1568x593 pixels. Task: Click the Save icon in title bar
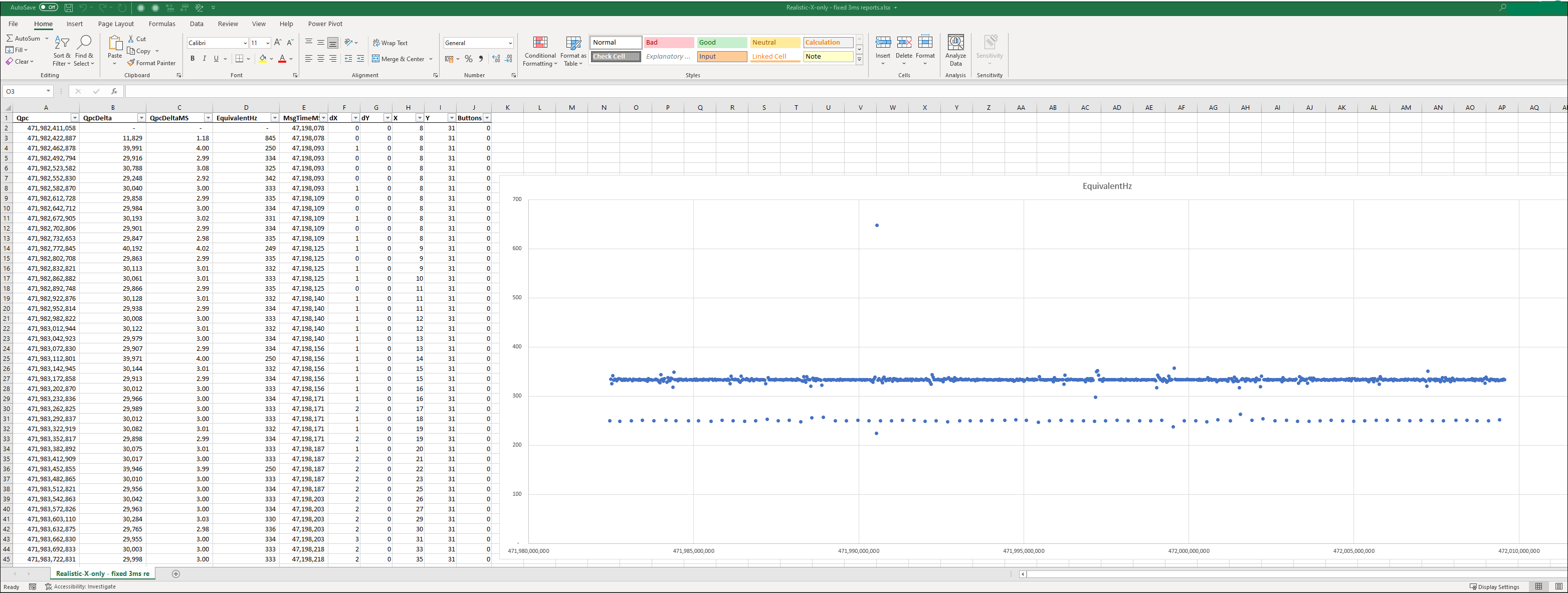69,8
